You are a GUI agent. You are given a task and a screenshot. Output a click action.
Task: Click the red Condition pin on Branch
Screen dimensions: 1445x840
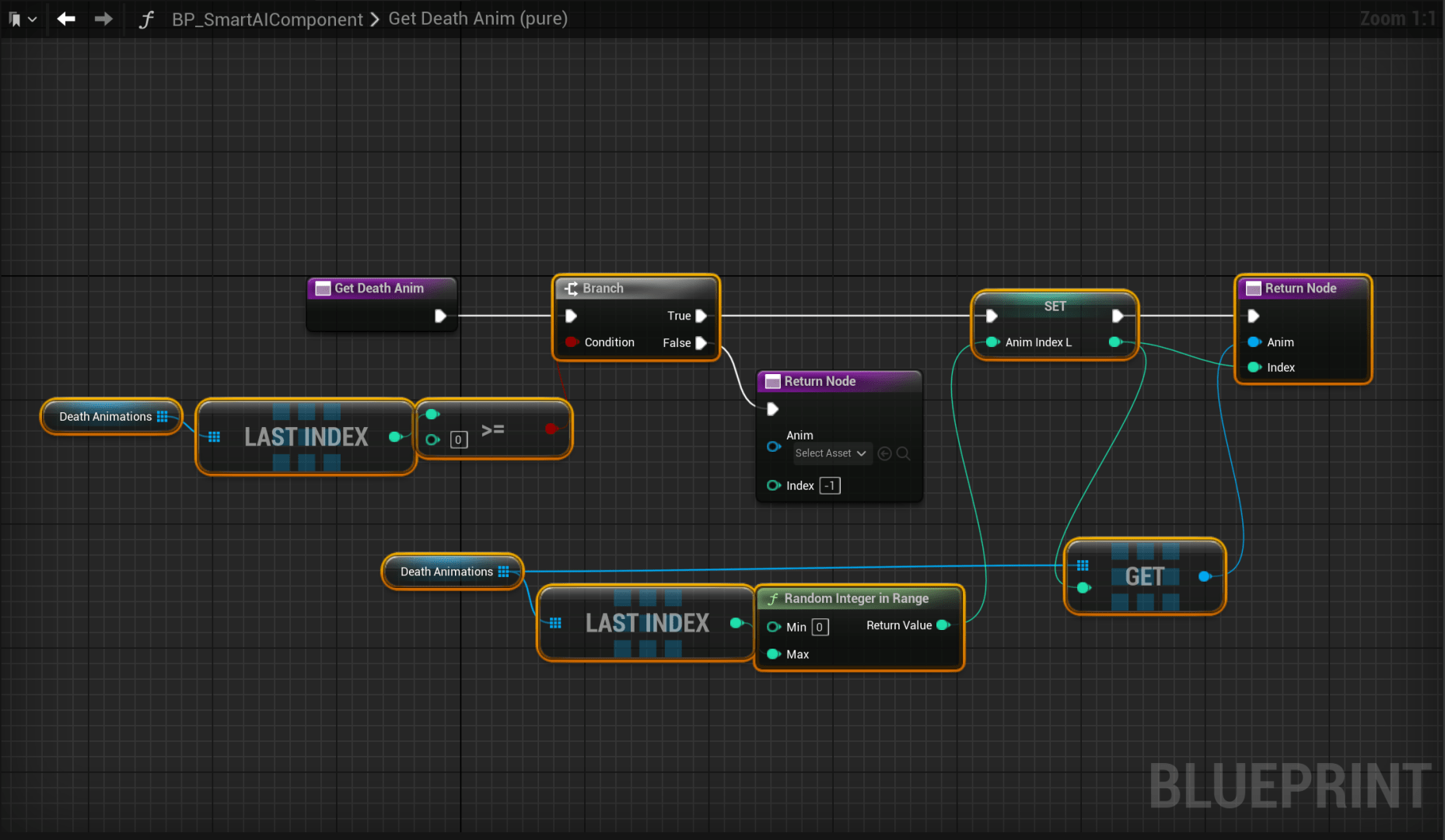point(572,342)
